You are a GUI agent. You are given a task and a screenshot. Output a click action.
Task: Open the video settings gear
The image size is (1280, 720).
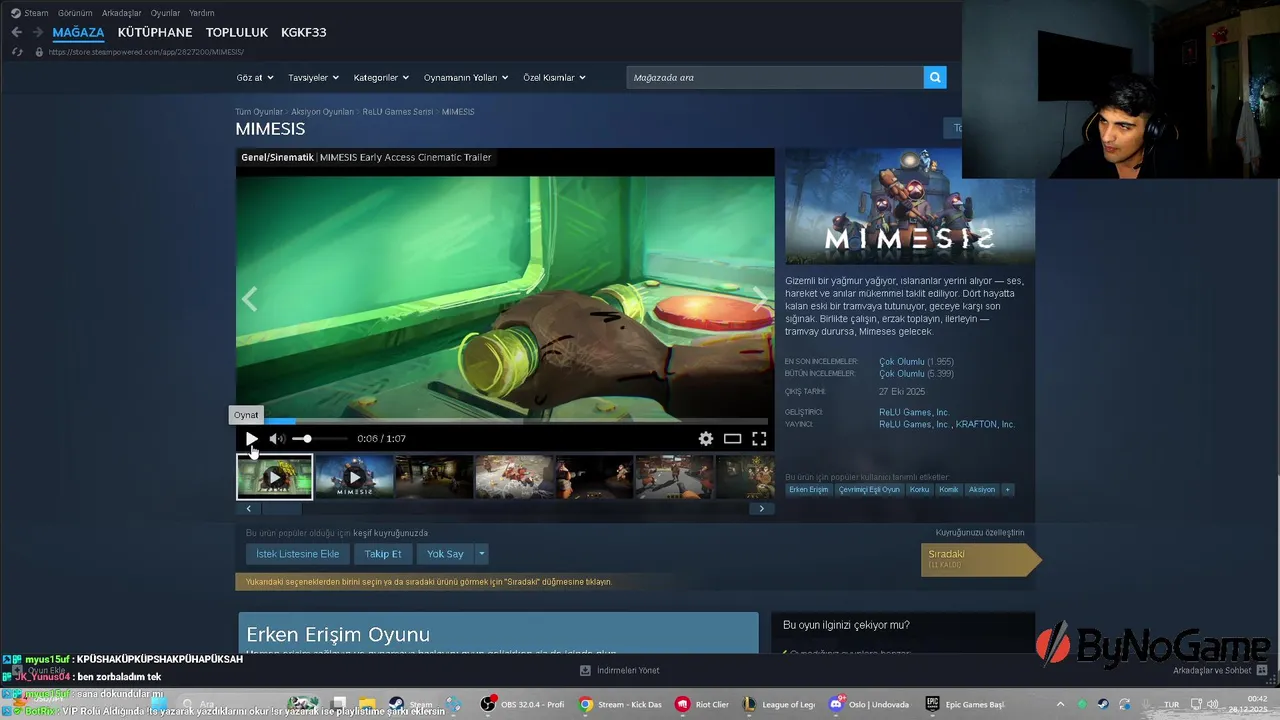click(x=706, y=438)
